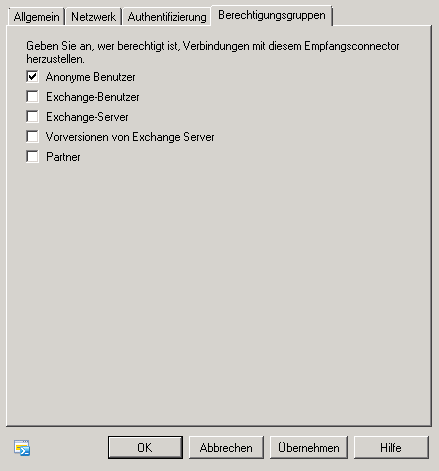
Task: Click the 'Partner' label text
Action: coord(63,157)
